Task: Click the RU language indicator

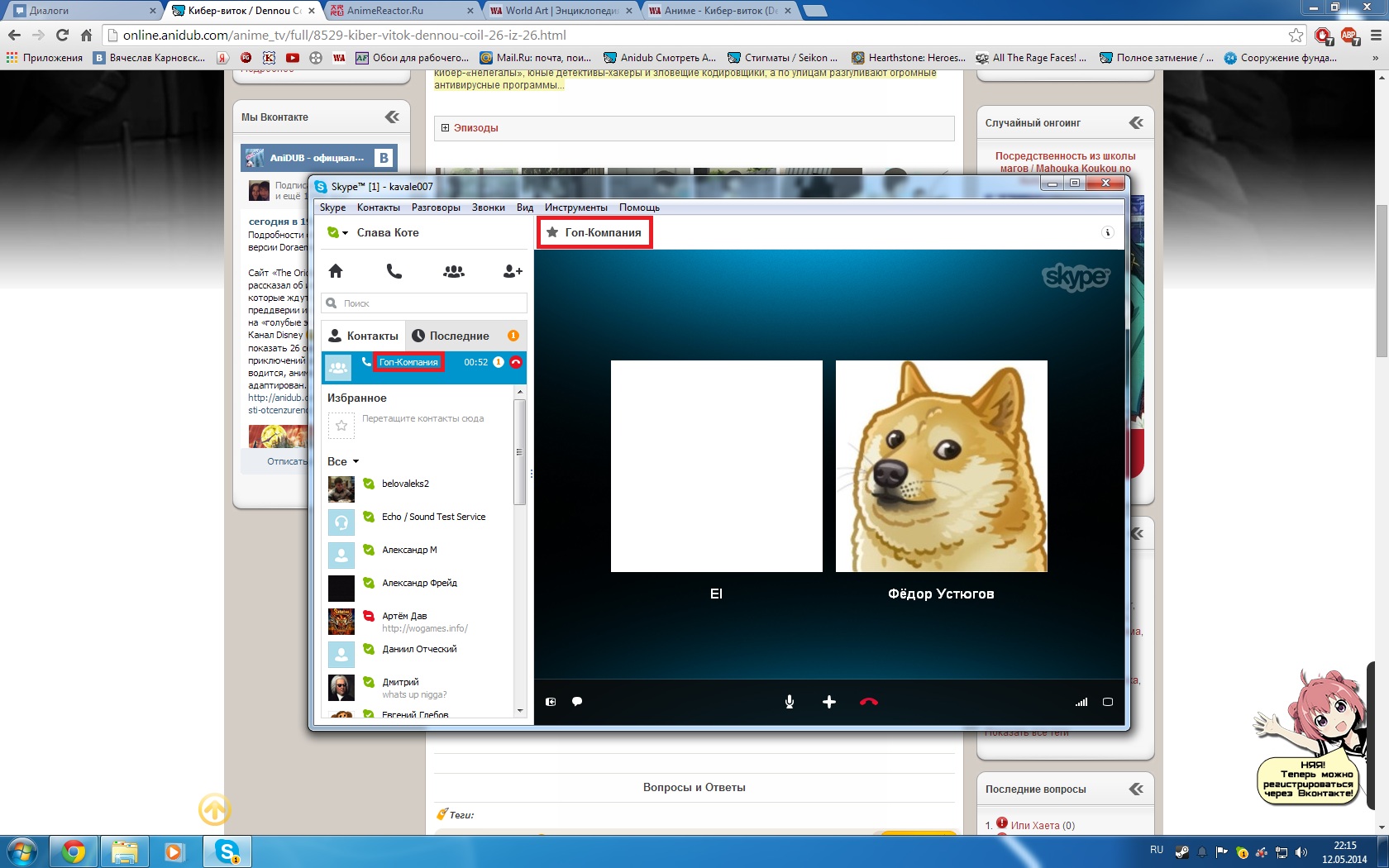Action: click(1156, 850)
